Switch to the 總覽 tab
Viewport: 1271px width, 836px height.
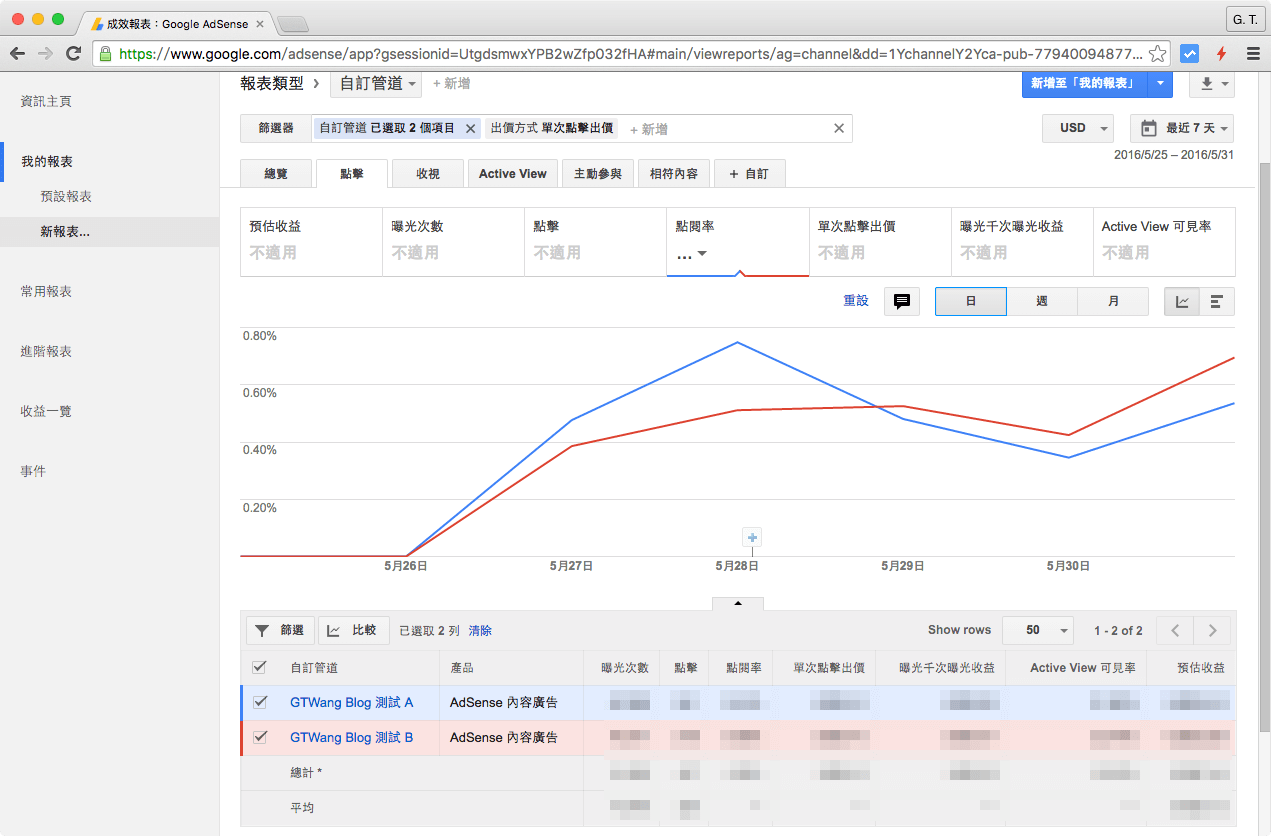pos(276,172)
